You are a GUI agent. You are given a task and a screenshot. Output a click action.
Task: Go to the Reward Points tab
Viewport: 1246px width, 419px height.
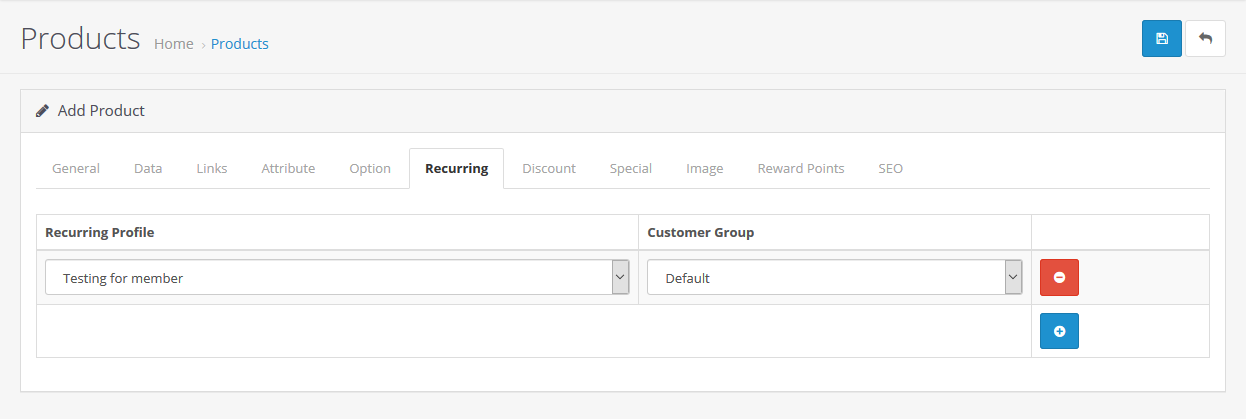point(801,168)
